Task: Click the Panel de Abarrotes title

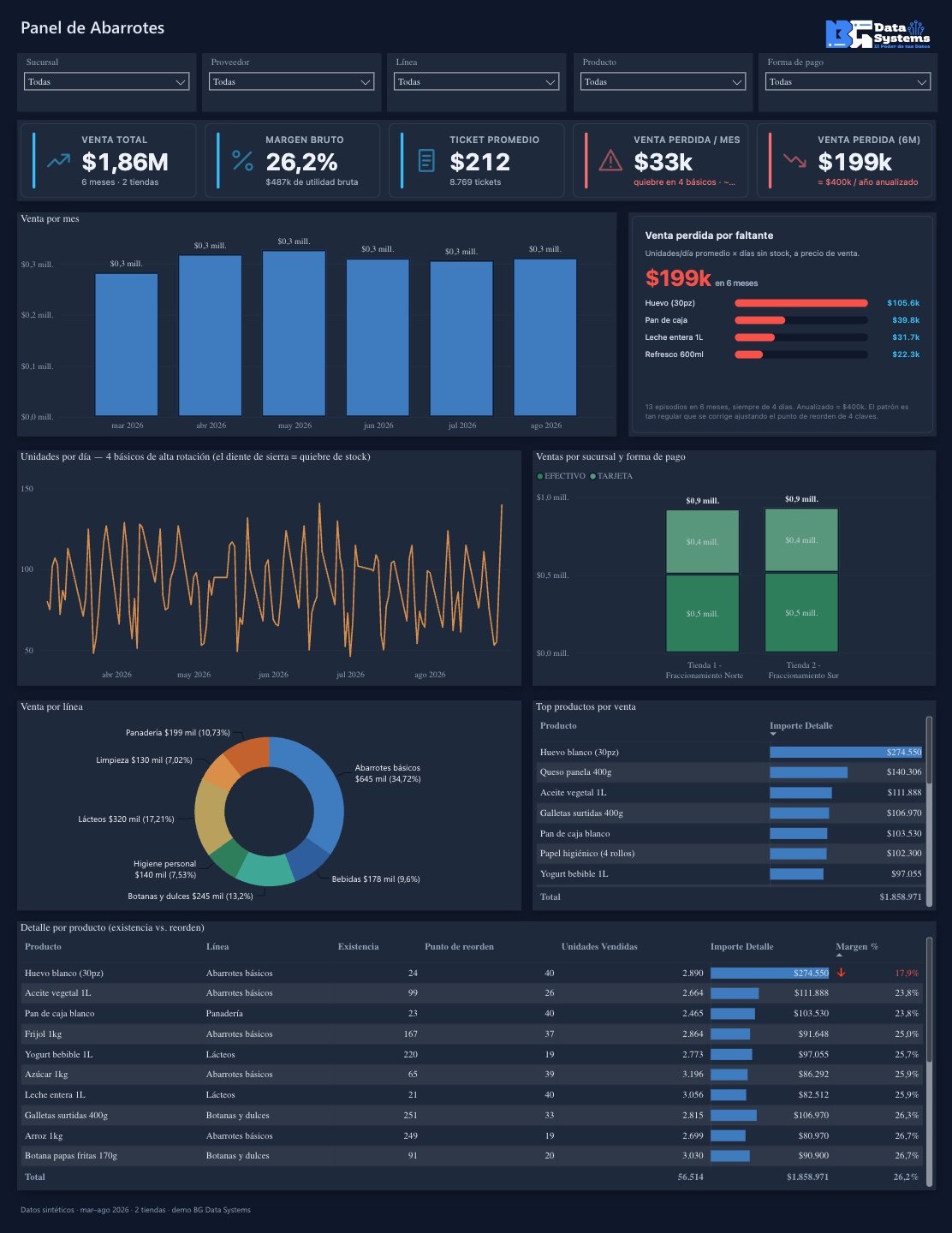Action: tap(92, 28)
